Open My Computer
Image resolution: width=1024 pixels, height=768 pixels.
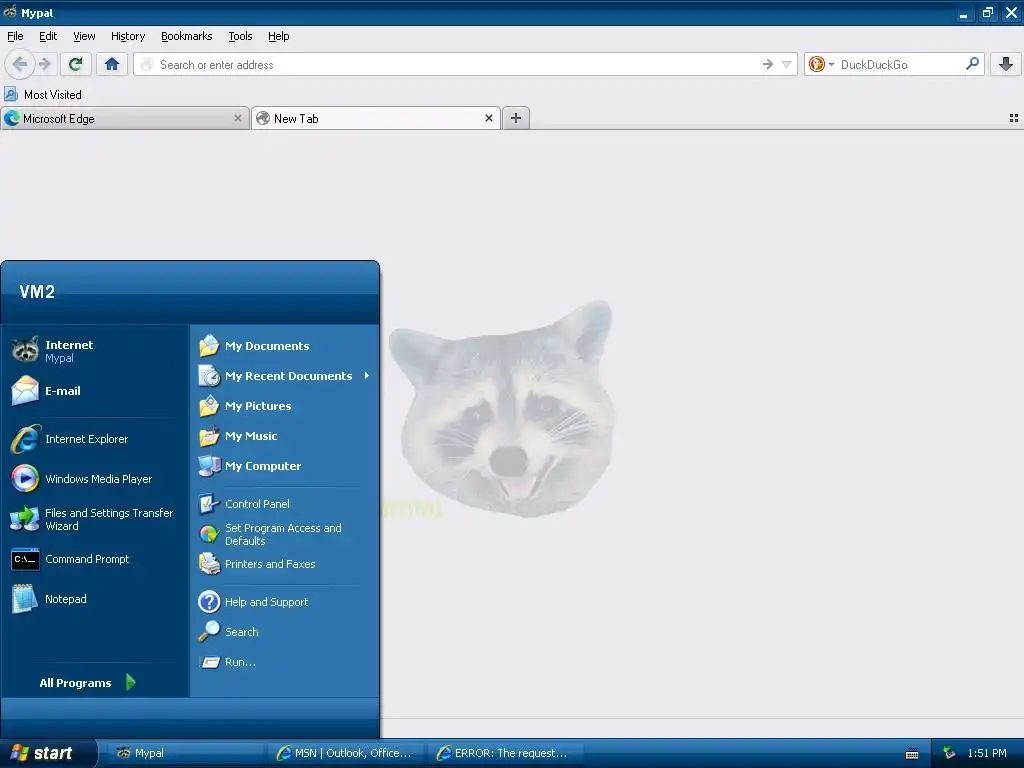[285, 466]
